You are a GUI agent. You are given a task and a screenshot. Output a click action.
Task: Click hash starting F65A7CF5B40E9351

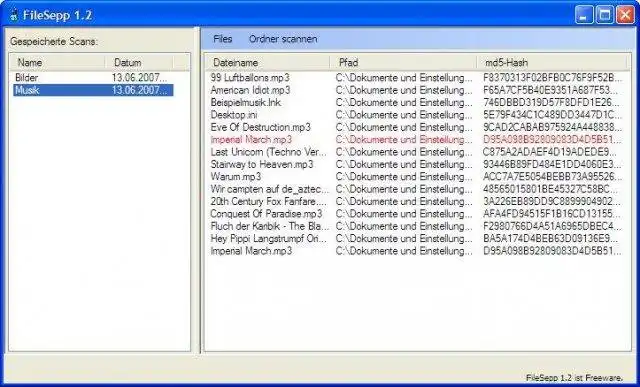point(552,90)
